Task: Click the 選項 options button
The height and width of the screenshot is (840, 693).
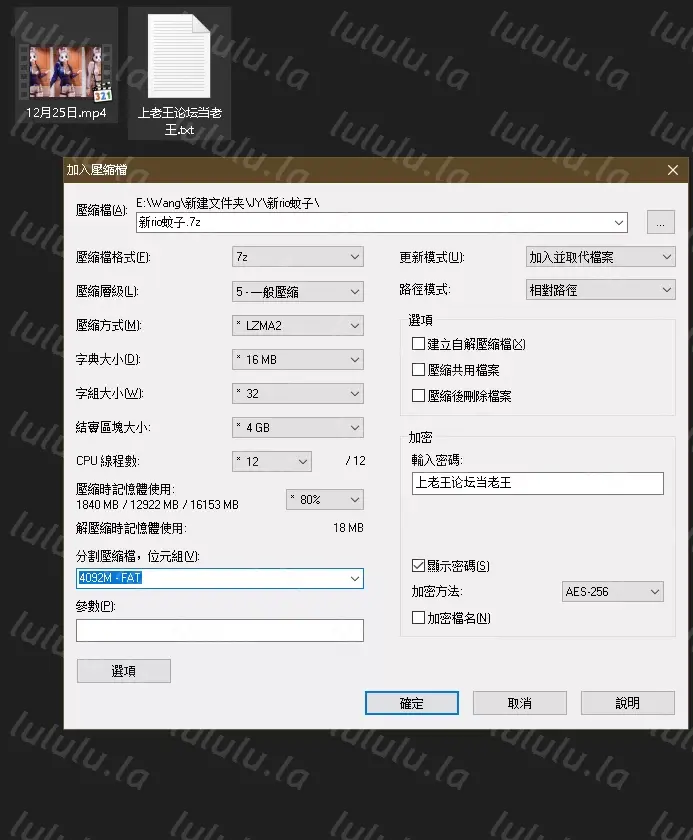Action: coord(124,671)
